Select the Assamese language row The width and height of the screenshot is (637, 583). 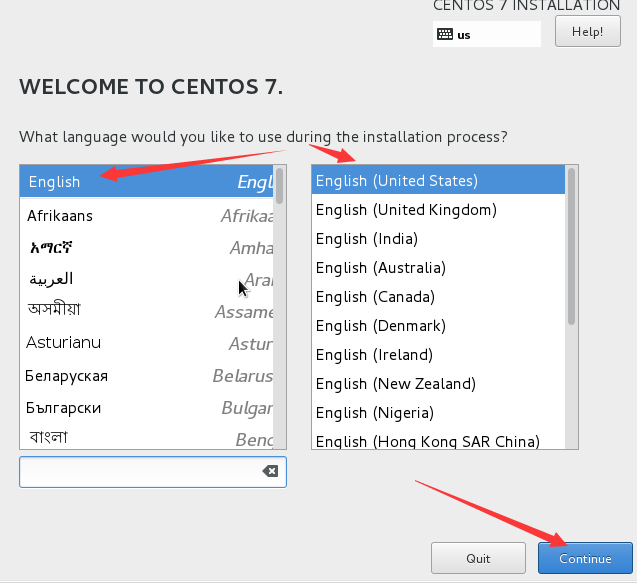[x=147, y=311]
